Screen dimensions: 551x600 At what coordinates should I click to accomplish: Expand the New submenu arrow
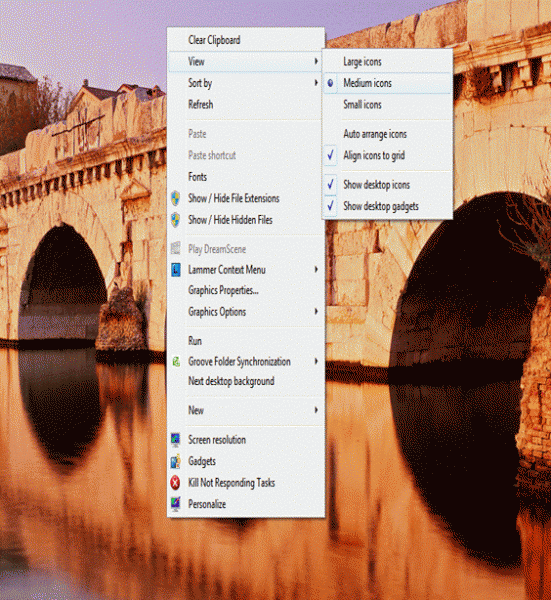pos(316,410)
